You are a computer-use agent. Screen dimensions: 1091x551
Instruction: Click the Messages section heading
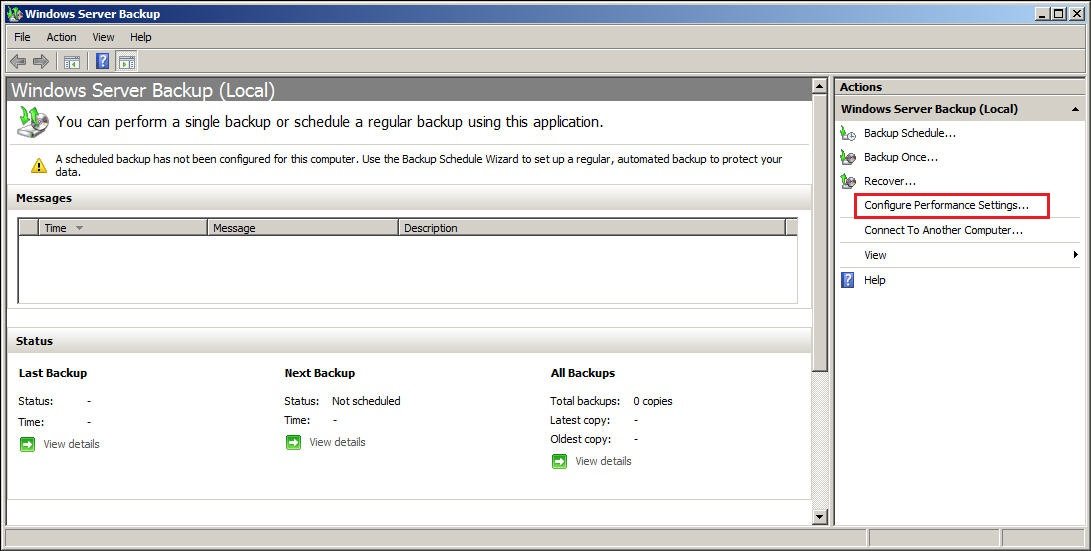coord(44,198)
